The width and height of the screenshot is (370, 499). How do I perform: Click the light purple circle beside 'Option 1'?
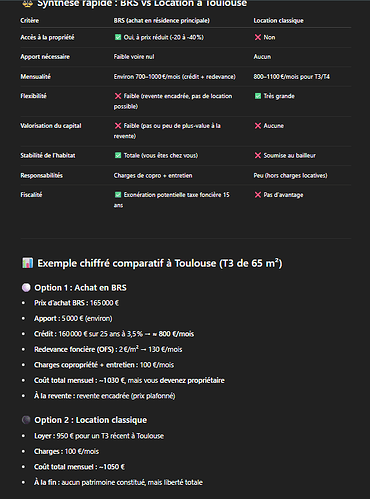coord(26,288)
